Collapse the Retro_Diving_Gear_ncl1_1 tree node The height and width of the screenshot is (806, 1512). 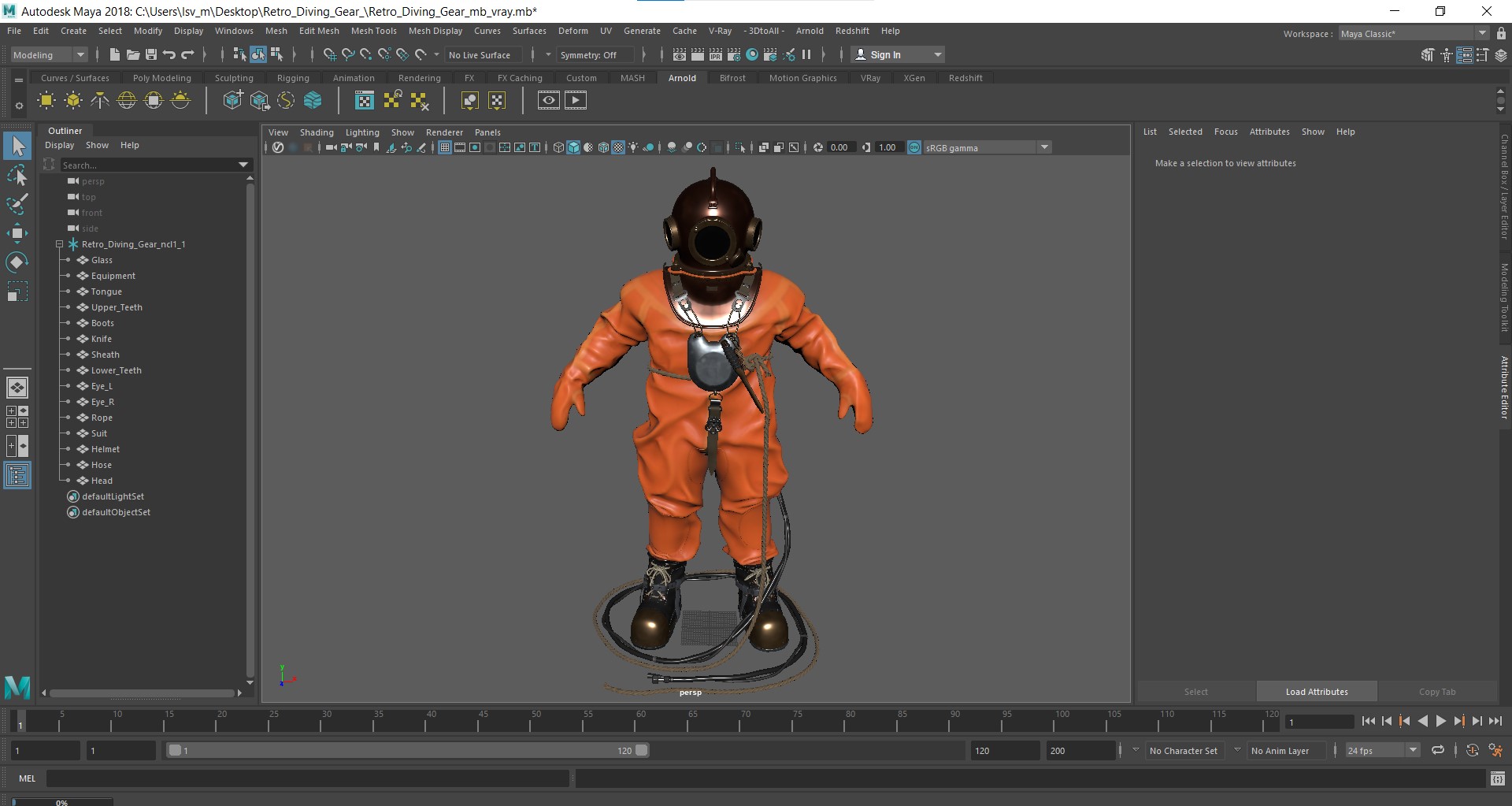[x=59, y=244]
